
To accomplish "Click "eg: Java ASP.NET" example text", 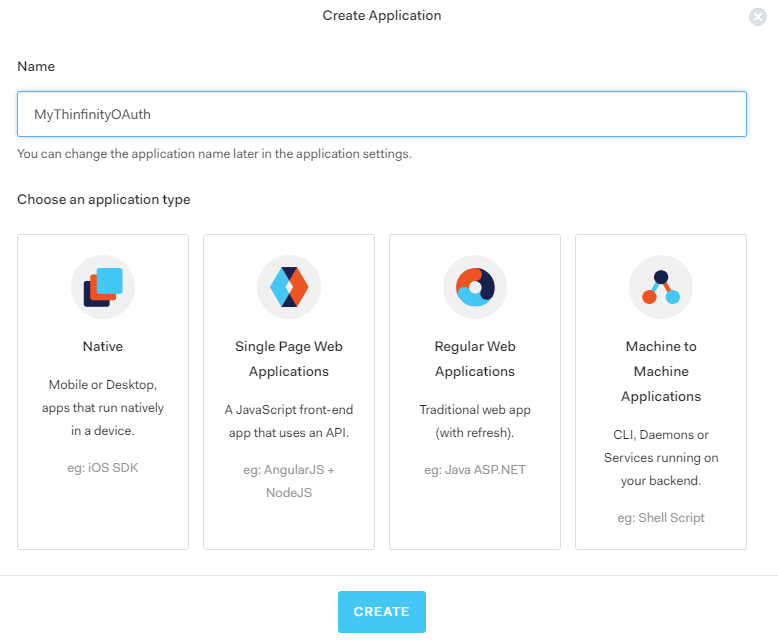I will 475,469.
